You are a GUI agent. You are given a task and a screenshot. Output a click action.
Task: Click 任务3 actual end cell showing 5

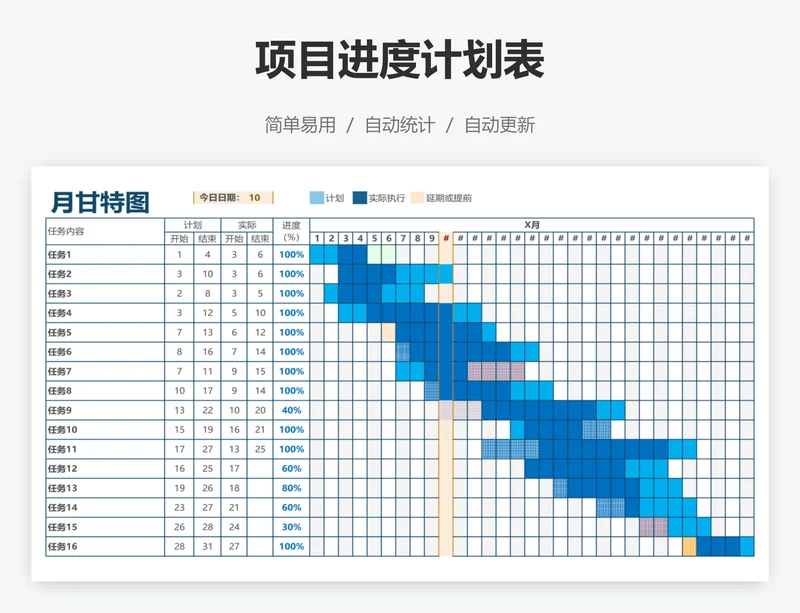[260, 293]
